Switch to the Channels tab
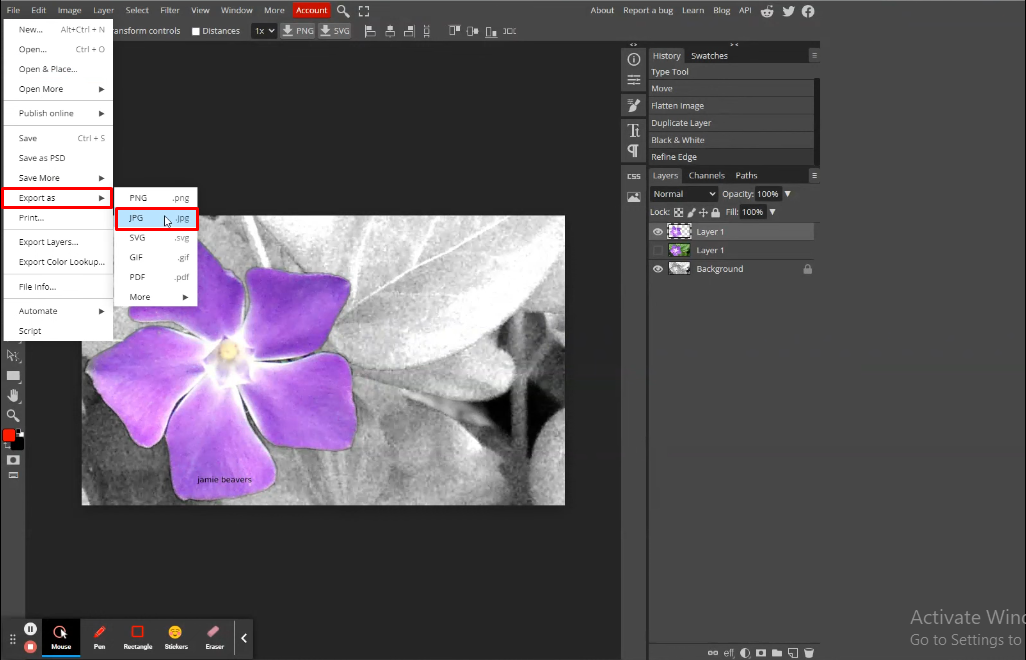This screenshot has width=1026, height=660. pos(707,175)
